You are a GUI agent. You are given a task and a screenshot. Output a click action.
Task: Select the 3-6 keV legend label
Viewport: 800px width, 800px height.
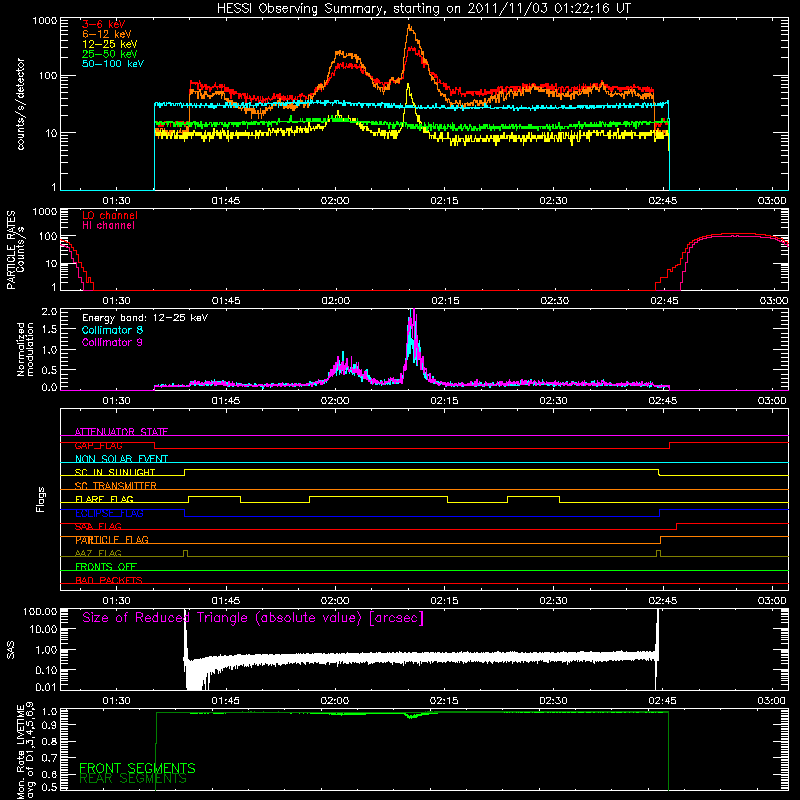[104, 24]
